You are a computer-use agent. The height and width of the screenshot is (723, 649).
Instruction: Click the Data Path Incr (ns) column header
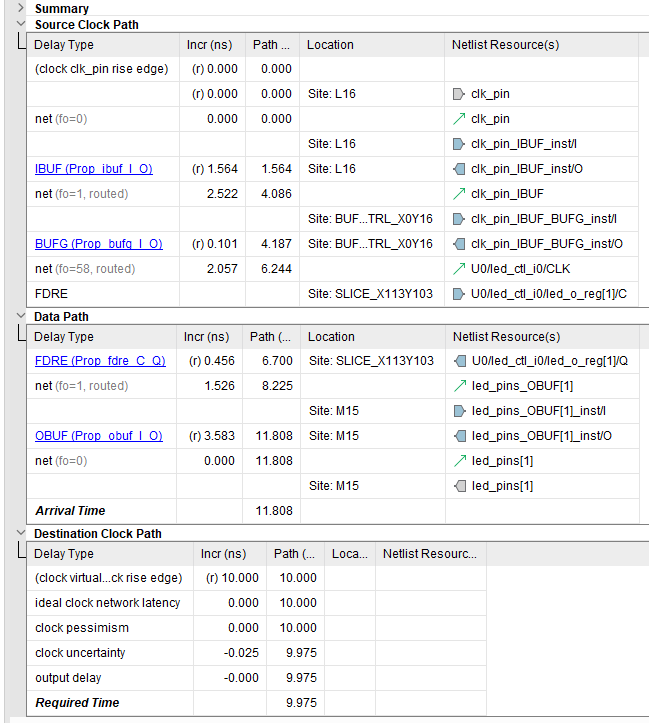click(x=209, y=337)
